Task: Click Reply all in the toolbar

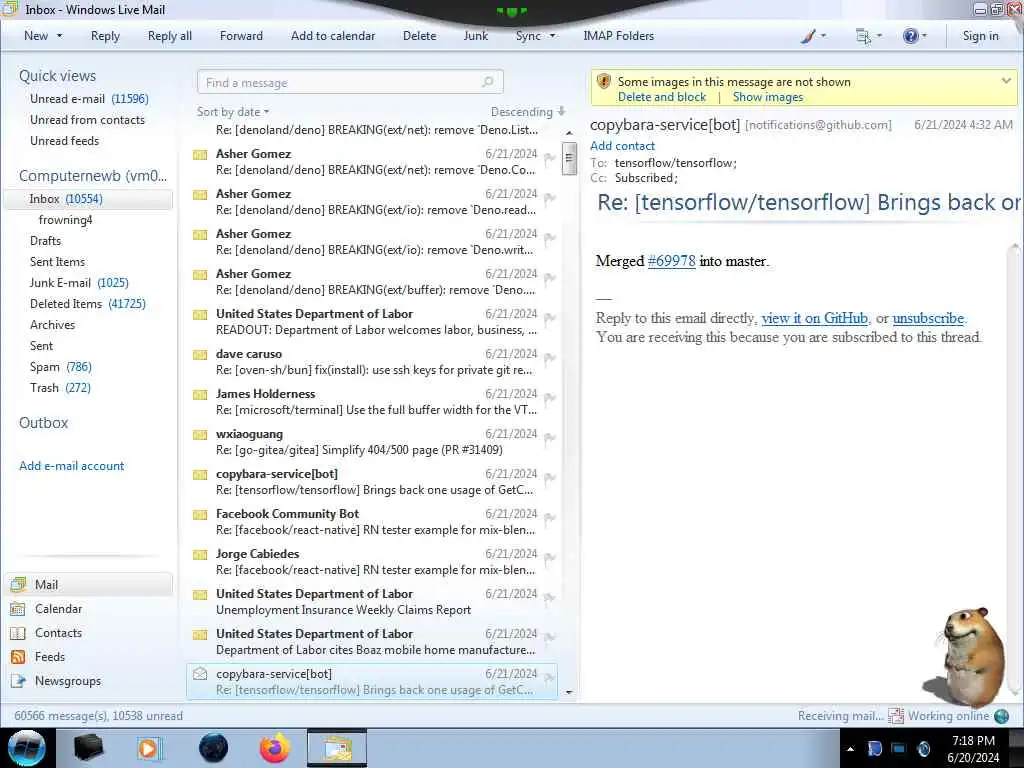Action: pos(170,36)
